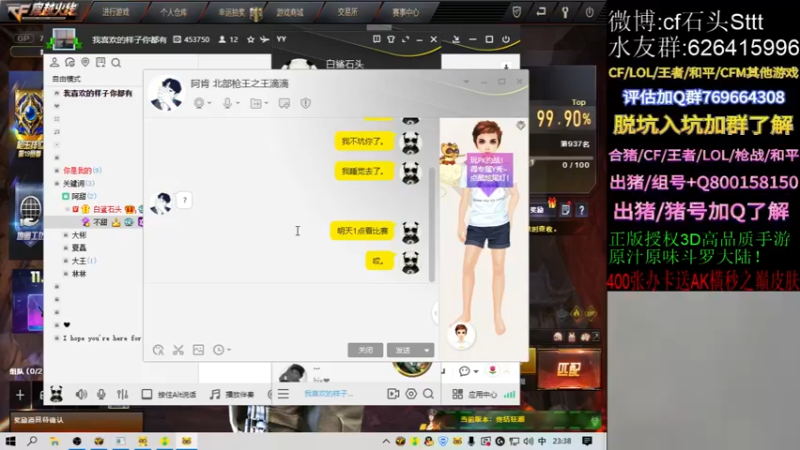Screen dimensions: 800x450
Task: Toggle the 按住Alt说话 checkbox
Action: (x=146, y=394)
